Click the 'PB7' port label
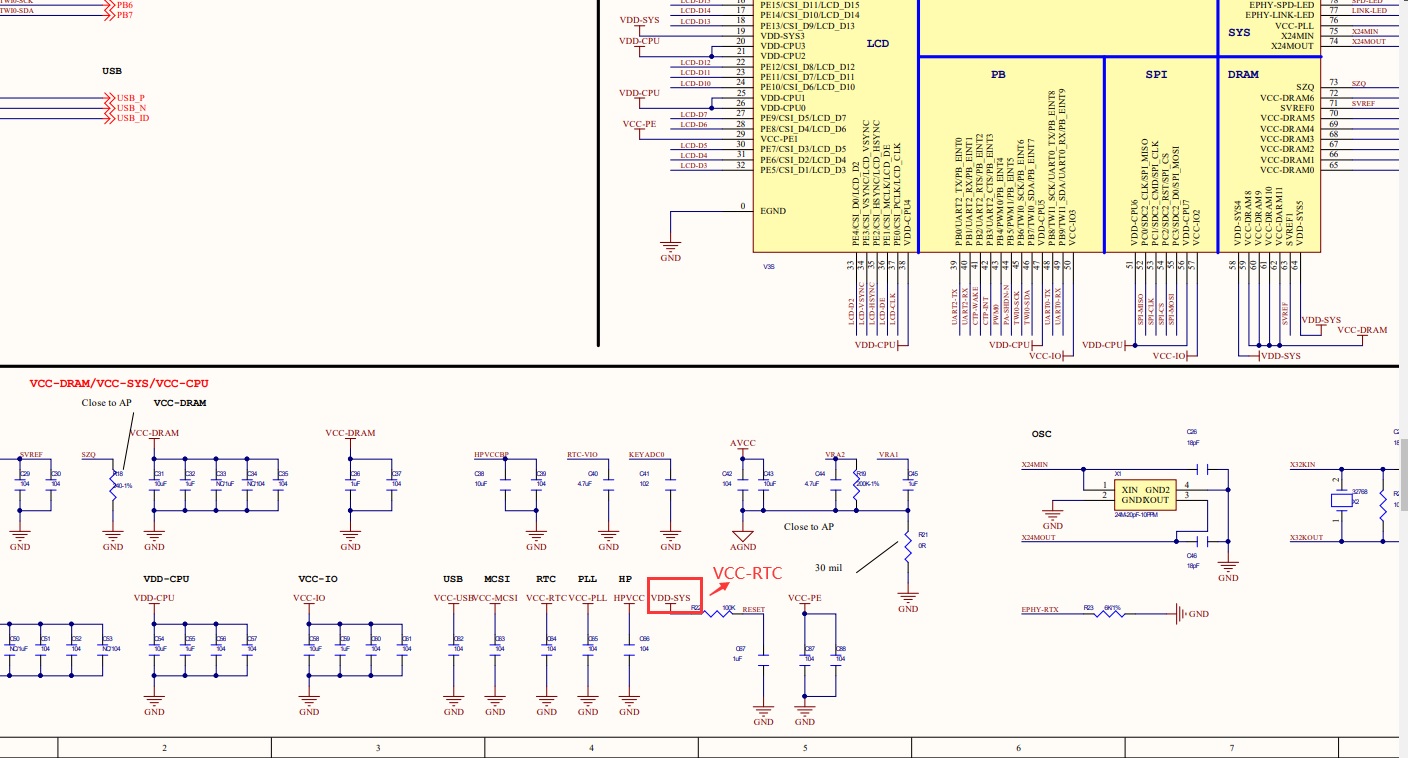Viewport: 1408px width, 758px height. (x=125, y=15)
